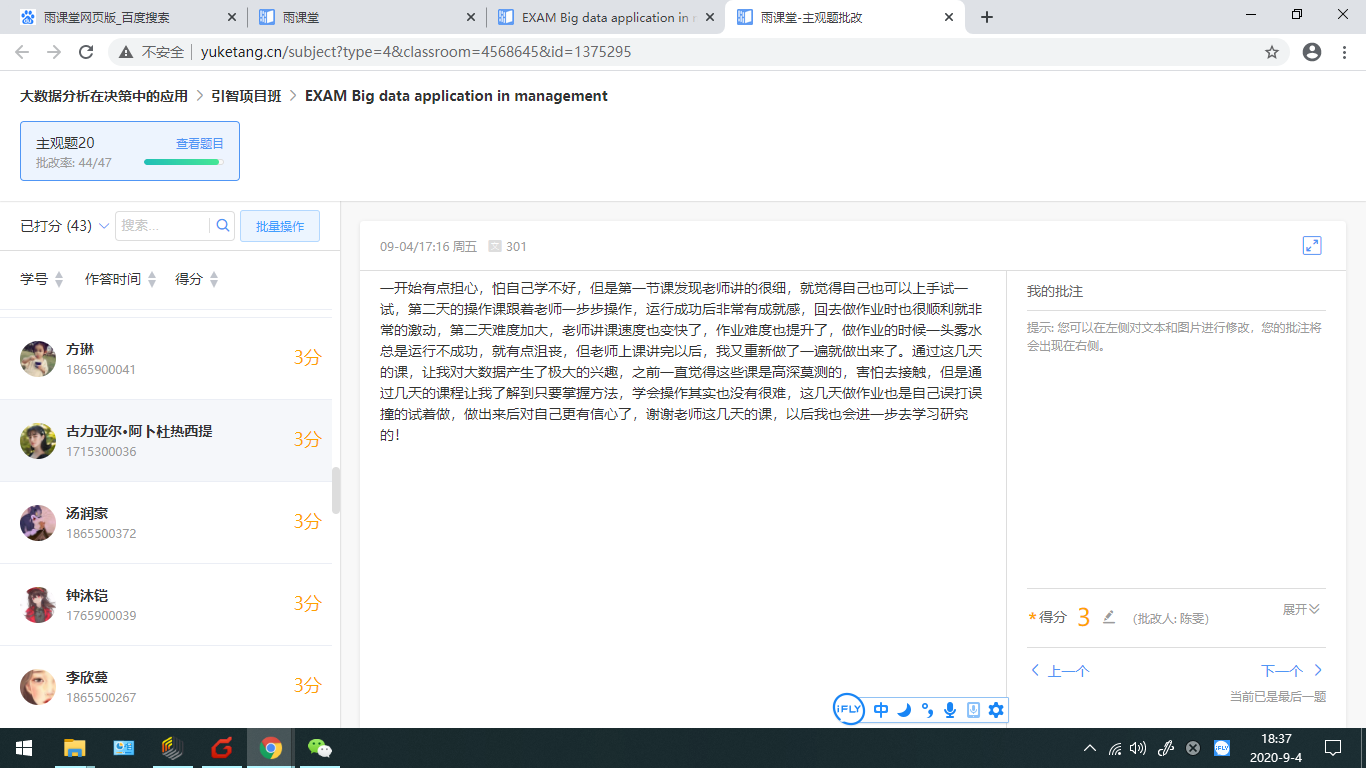
Task: Click the iFLY punctuation mode icon
Action: click(927, 710)
